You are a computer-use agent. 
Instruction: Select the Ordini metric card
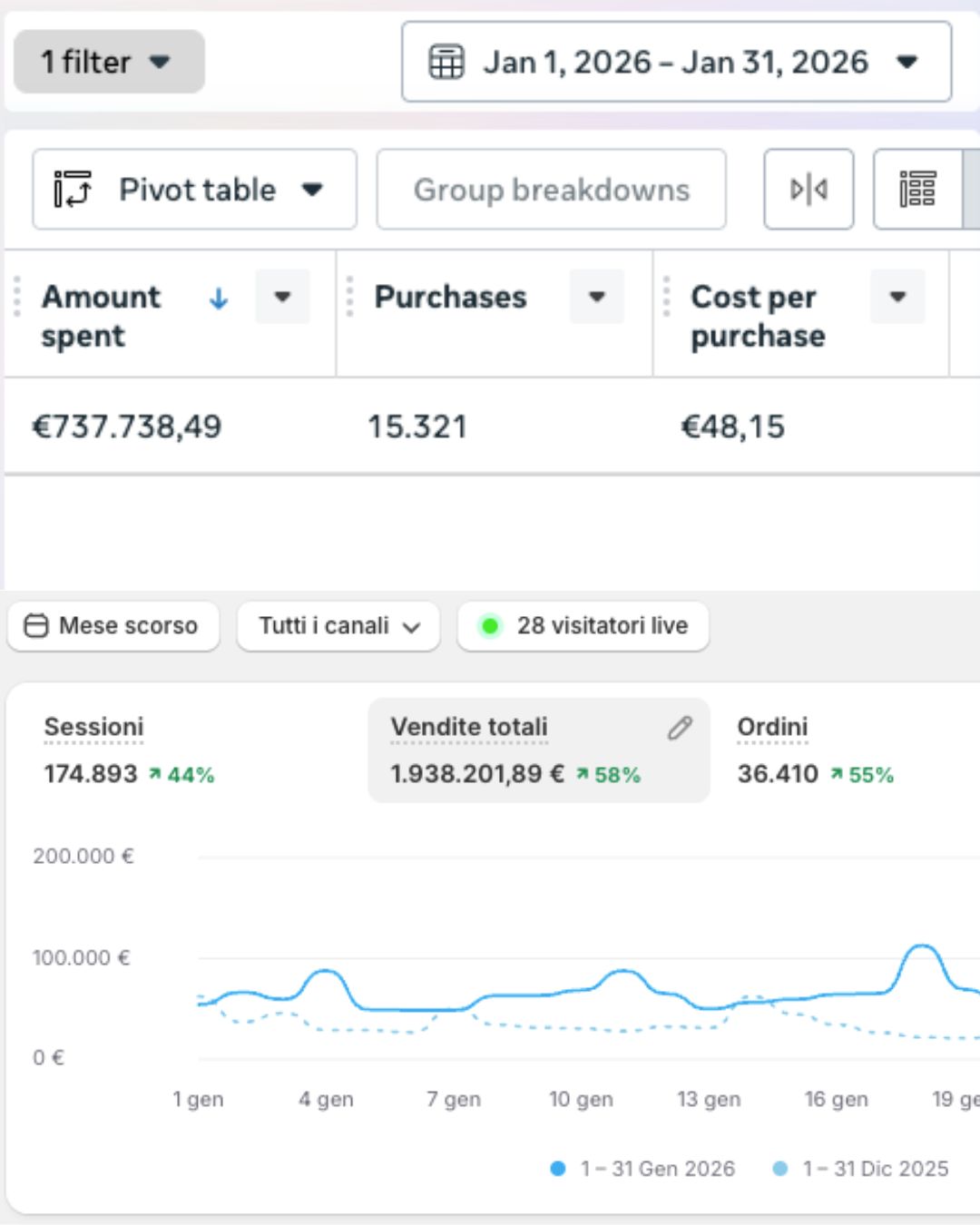click(815, 750)
